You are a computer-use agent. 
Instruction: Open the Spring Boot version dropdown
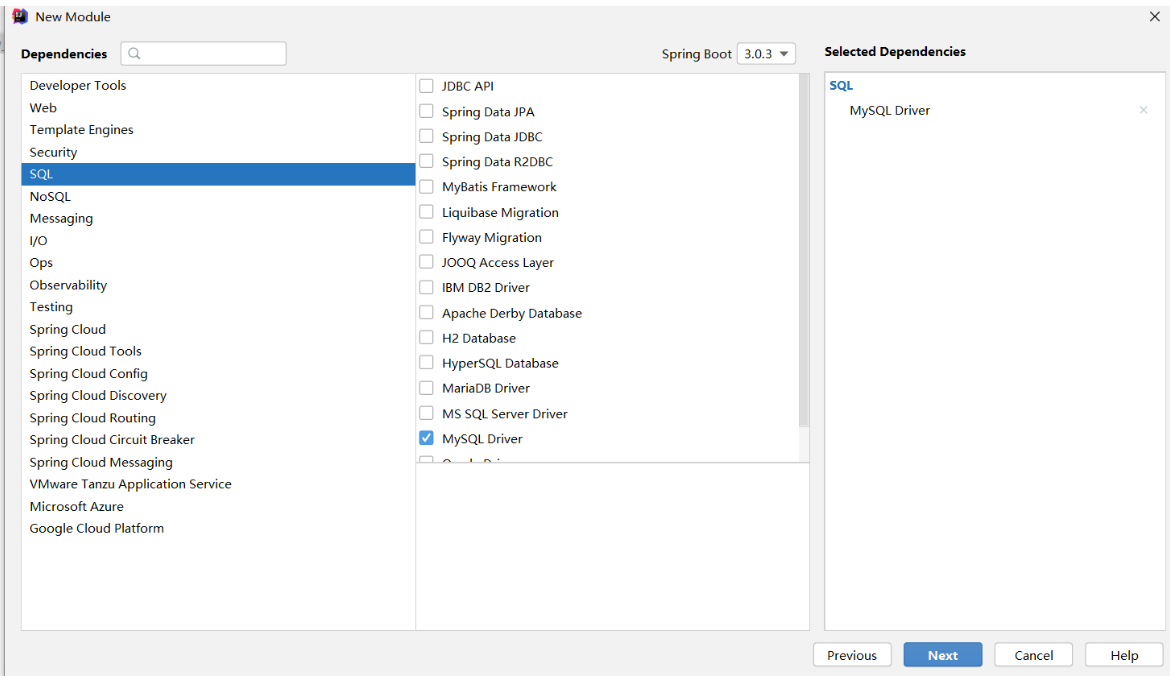766,54
